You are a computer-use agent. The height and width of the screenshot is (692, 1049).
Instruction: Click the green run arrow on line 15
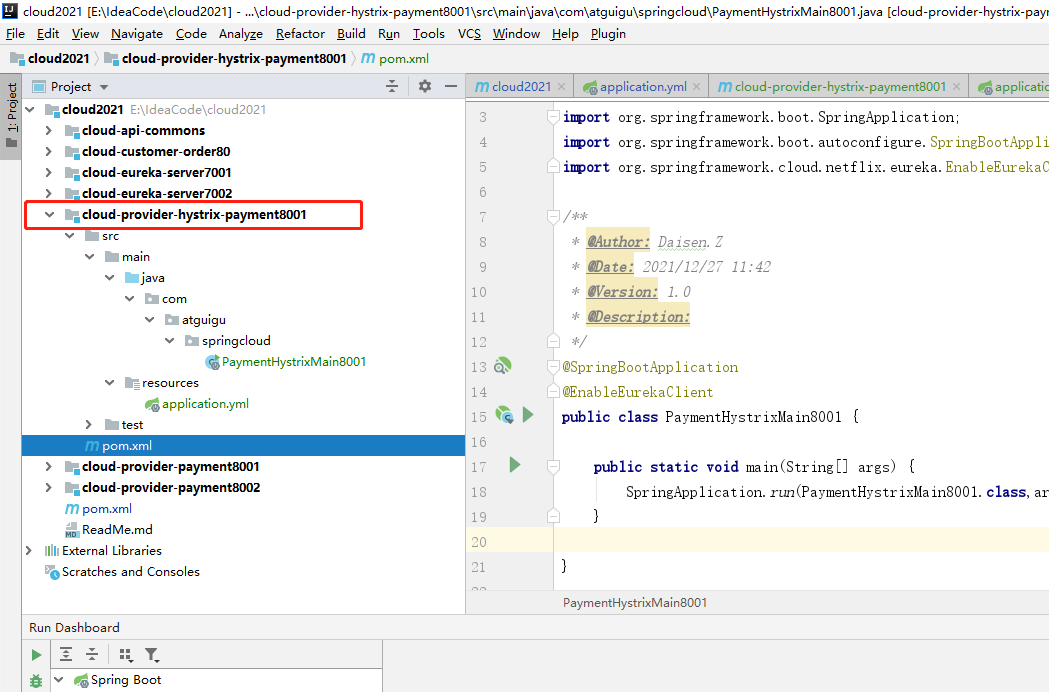(528, 416)
